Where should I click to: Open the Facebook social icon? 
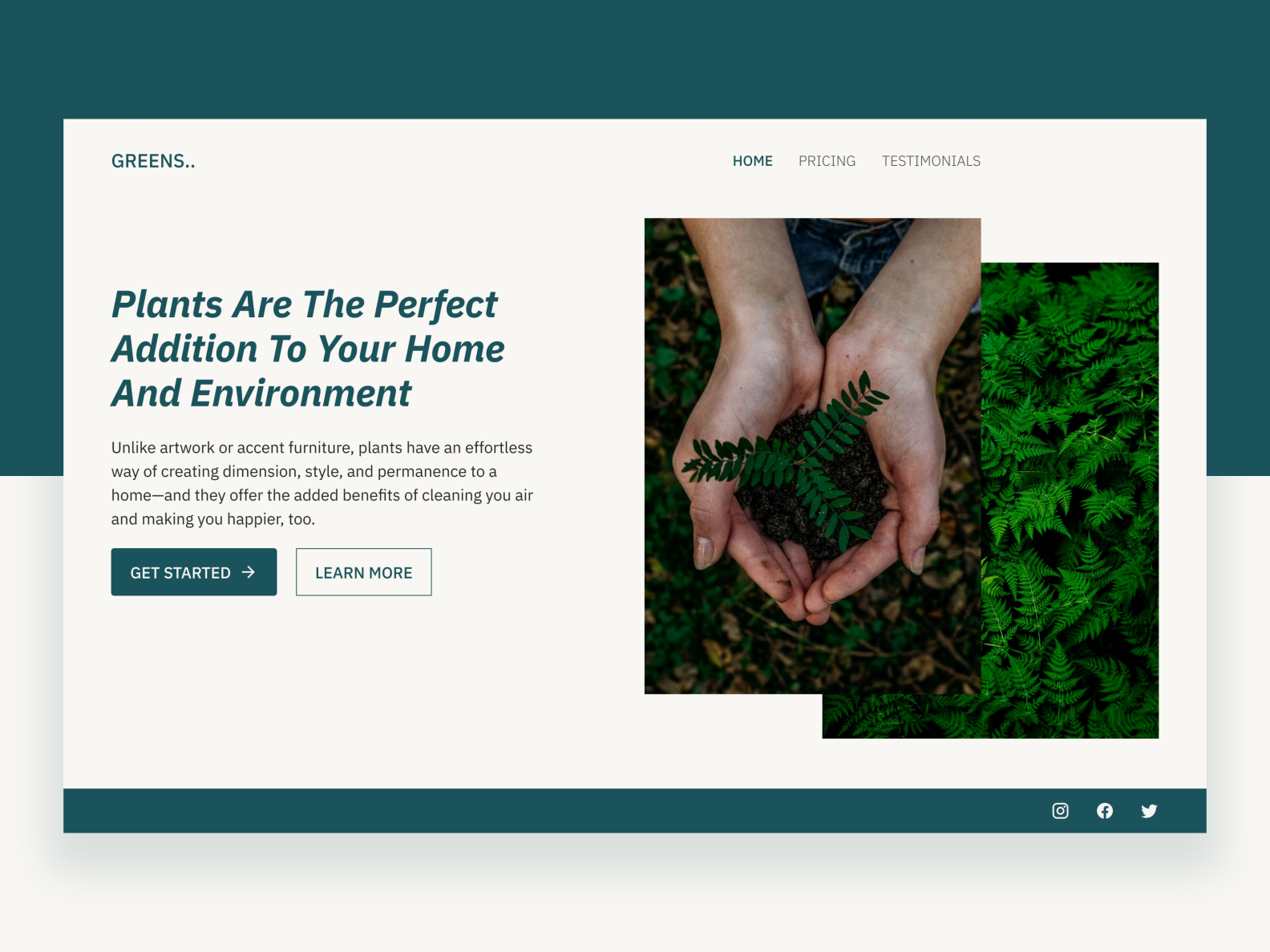1105,811
